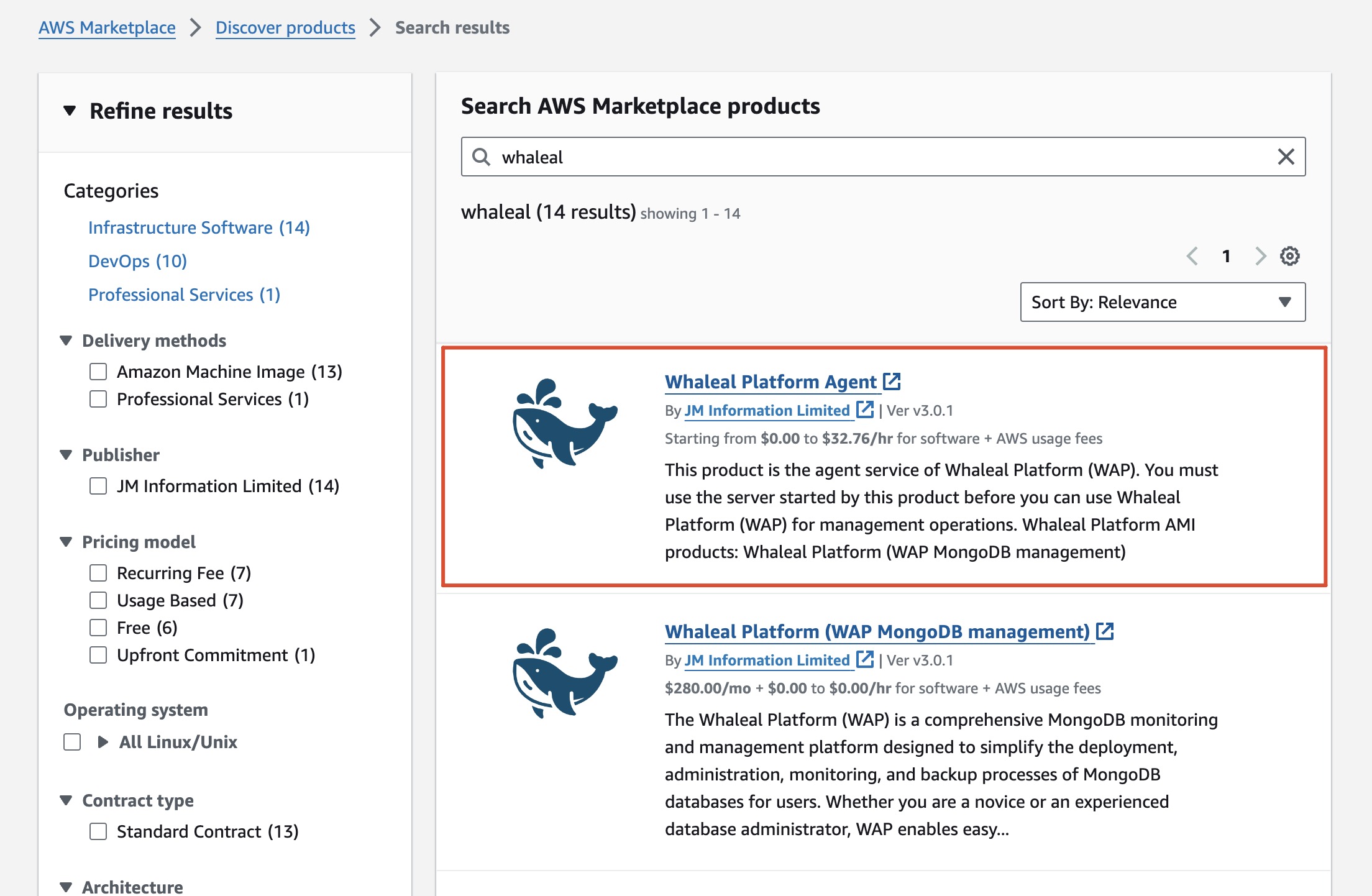Collapse the Refine results panel
1372x896 pixels.
[x=70, y=111]
